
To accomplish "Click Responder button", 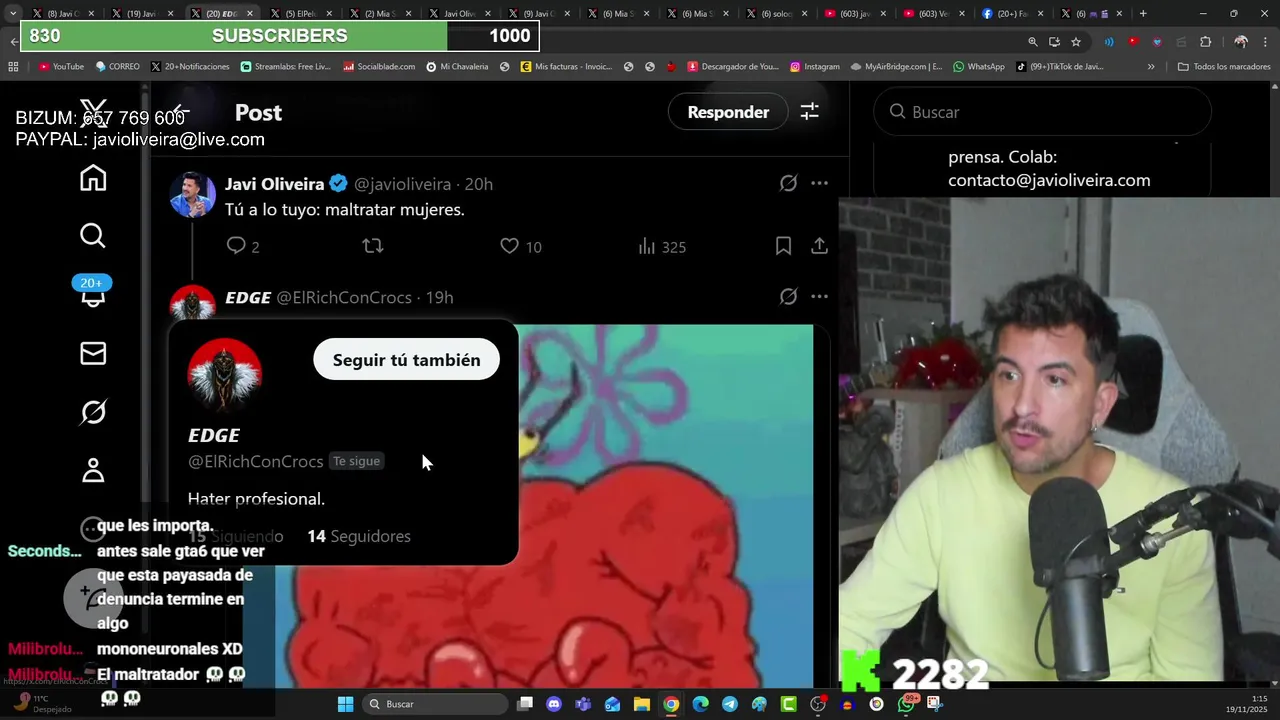I will [x=728, y=112].
